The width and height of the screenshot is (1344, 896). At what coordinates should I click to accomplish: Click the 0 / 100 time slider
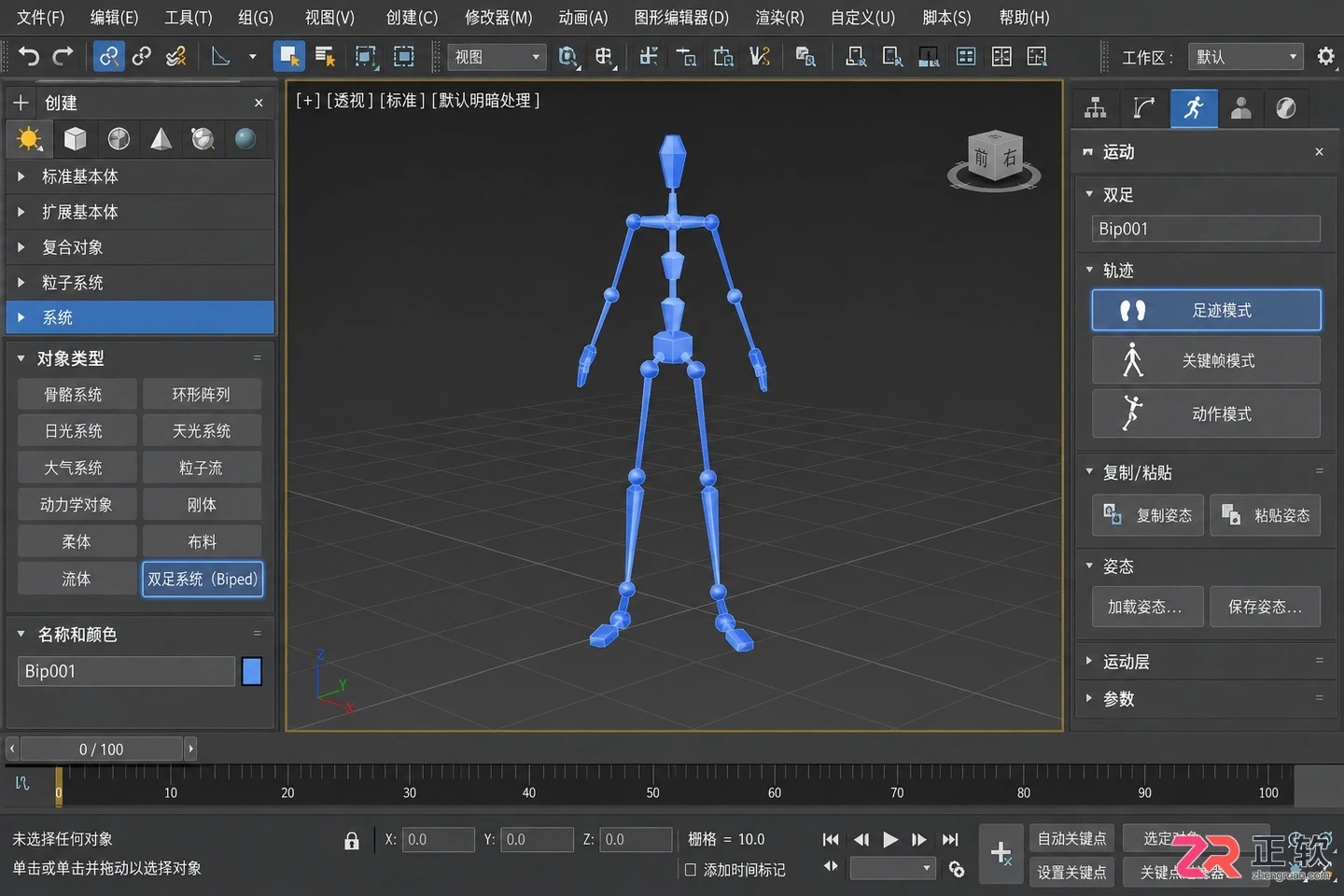point(102,749)
